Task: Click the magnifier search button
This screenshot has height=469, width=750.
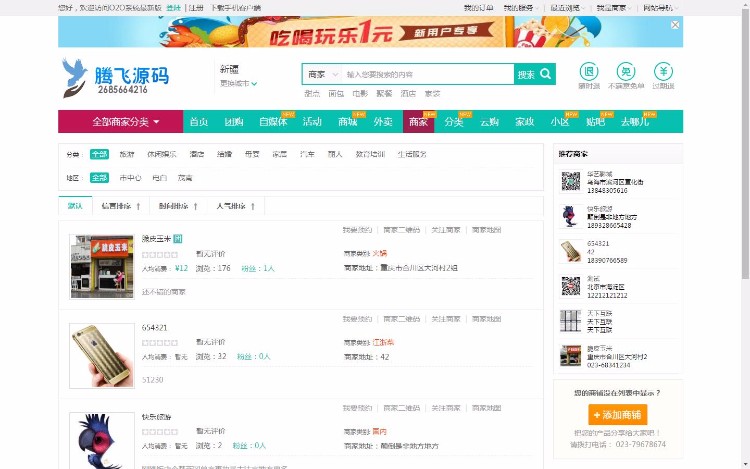Action: [x=546, y=74]
